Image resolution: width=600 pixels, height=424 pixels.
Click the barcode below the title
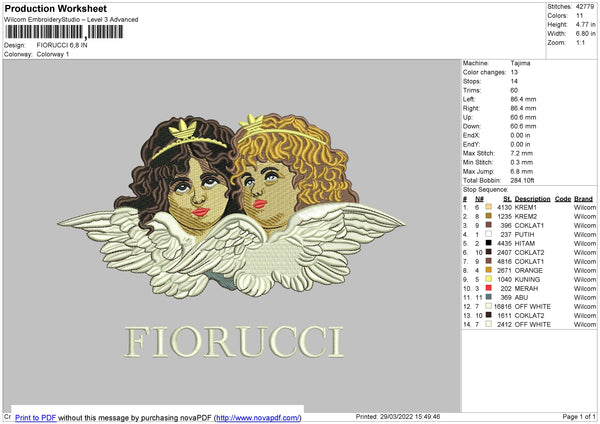coord(64,32)
